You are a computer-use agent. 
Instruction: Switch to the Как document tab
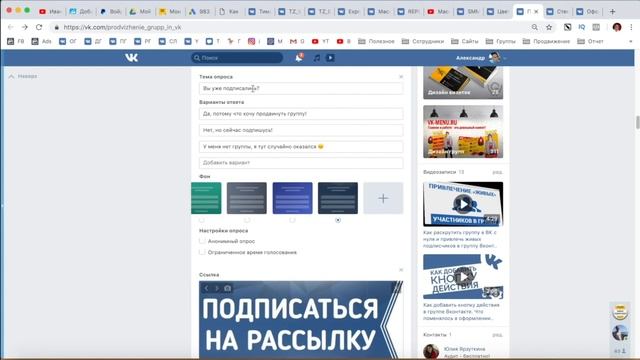coord(229,11)
